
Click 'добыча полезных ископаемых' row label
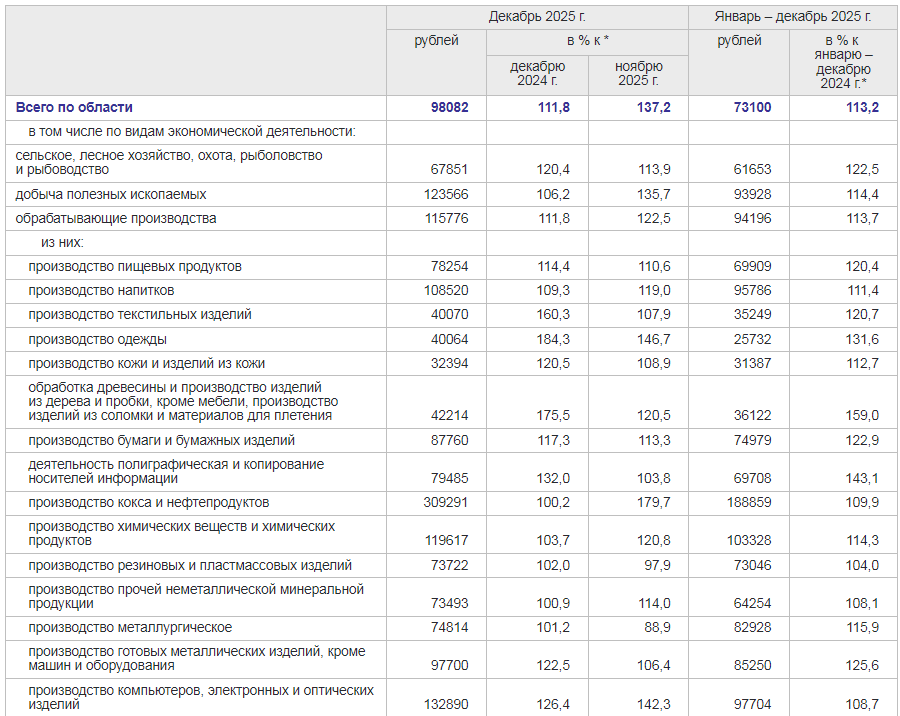coord(111,194)
